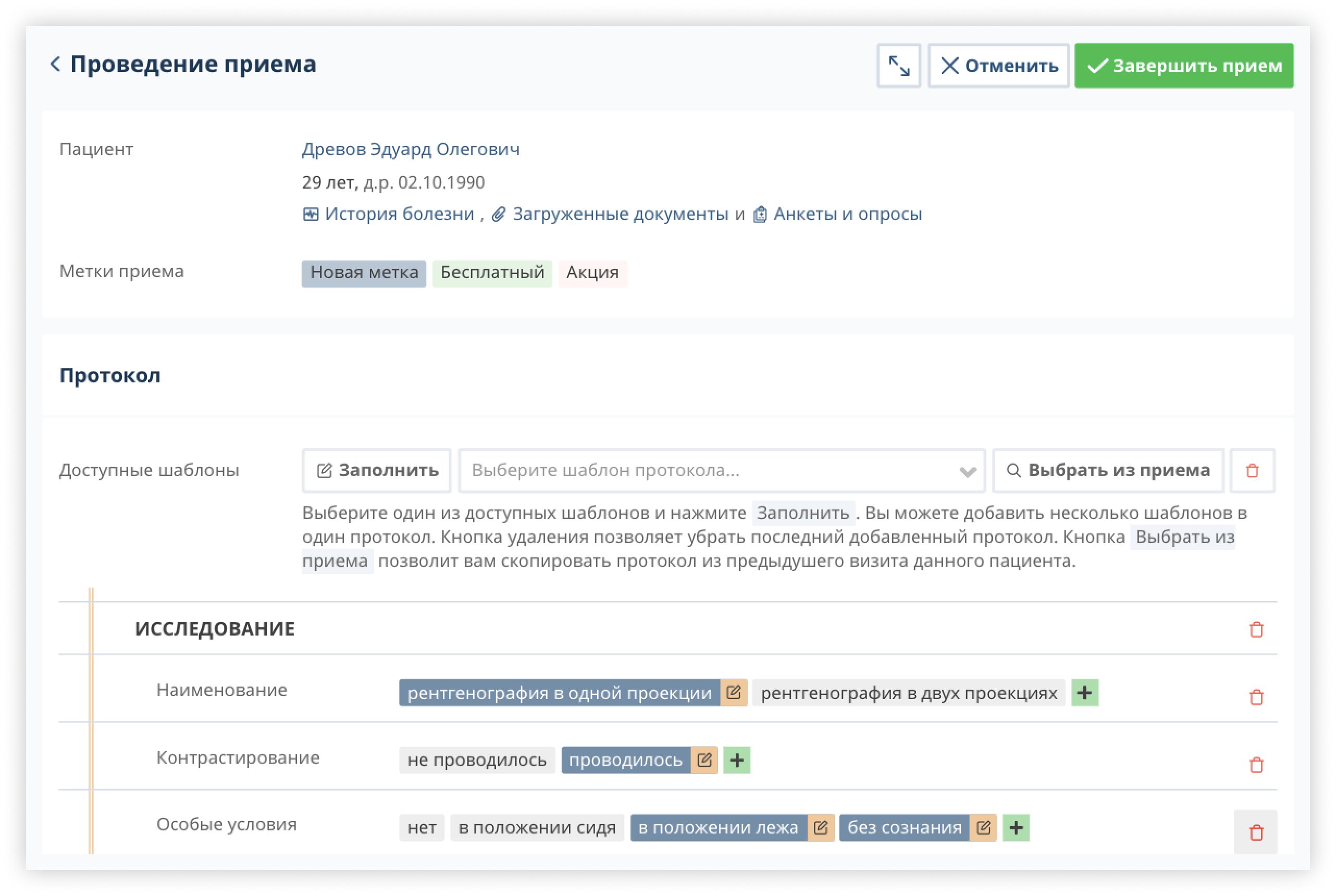Open fullscreen view with the expand arrows icon
Viewport: 1336px width, 896px height.
pyautogui.click(x=898, y=65)
